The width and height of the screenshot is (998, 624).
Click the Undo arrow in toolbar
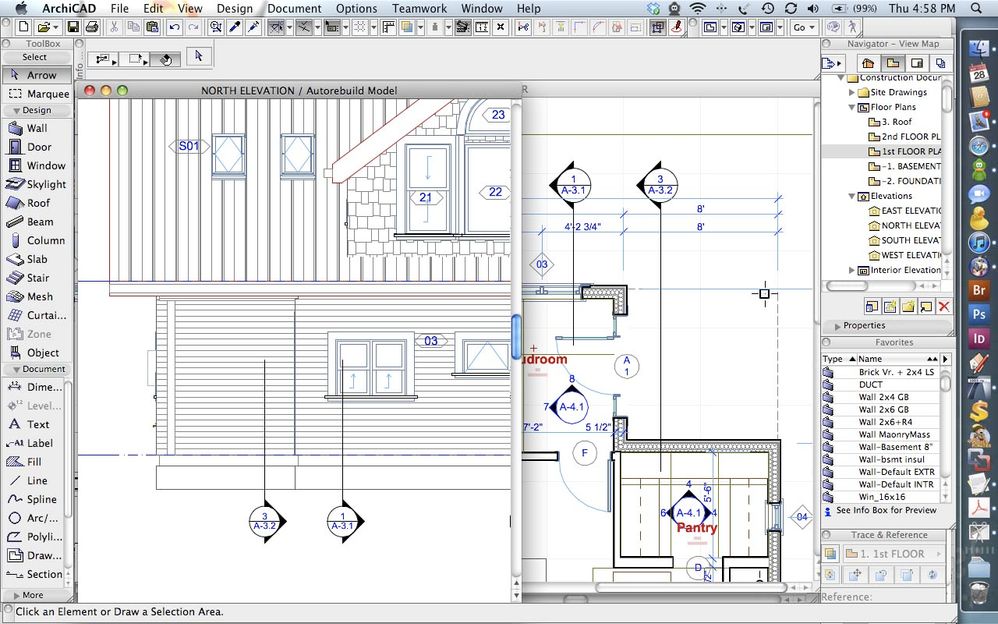click(x=175, y=27)
